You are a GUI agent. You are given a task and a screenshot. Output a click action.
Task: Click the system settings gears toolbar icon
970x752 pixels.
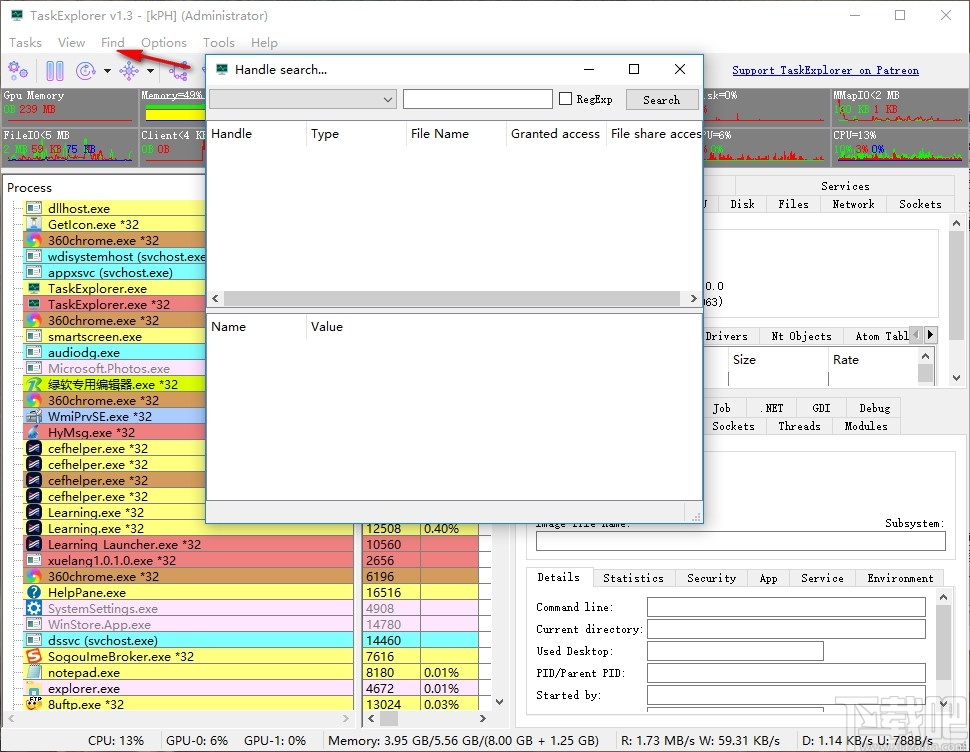[x=18, y=71]
